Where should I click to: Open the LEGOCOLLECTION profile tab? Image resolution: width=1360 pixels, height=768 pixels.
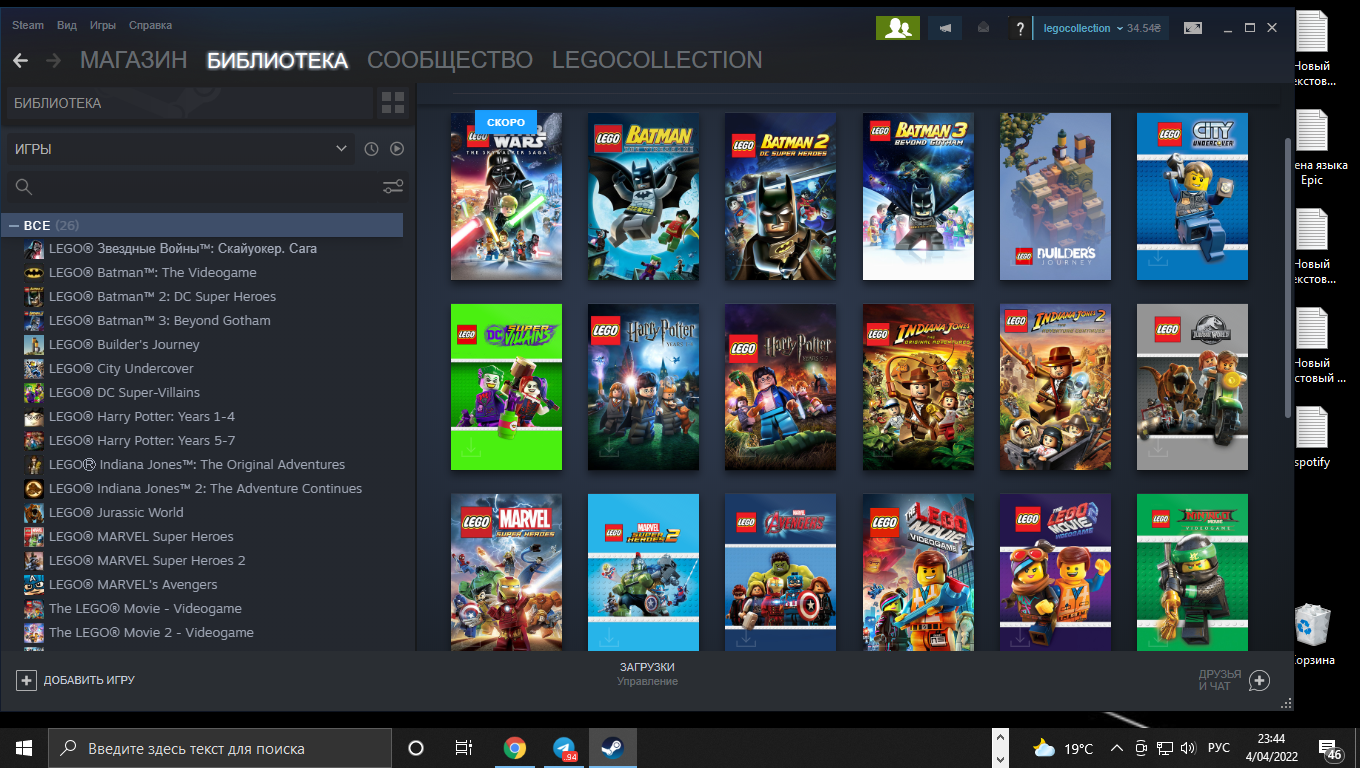657,61
